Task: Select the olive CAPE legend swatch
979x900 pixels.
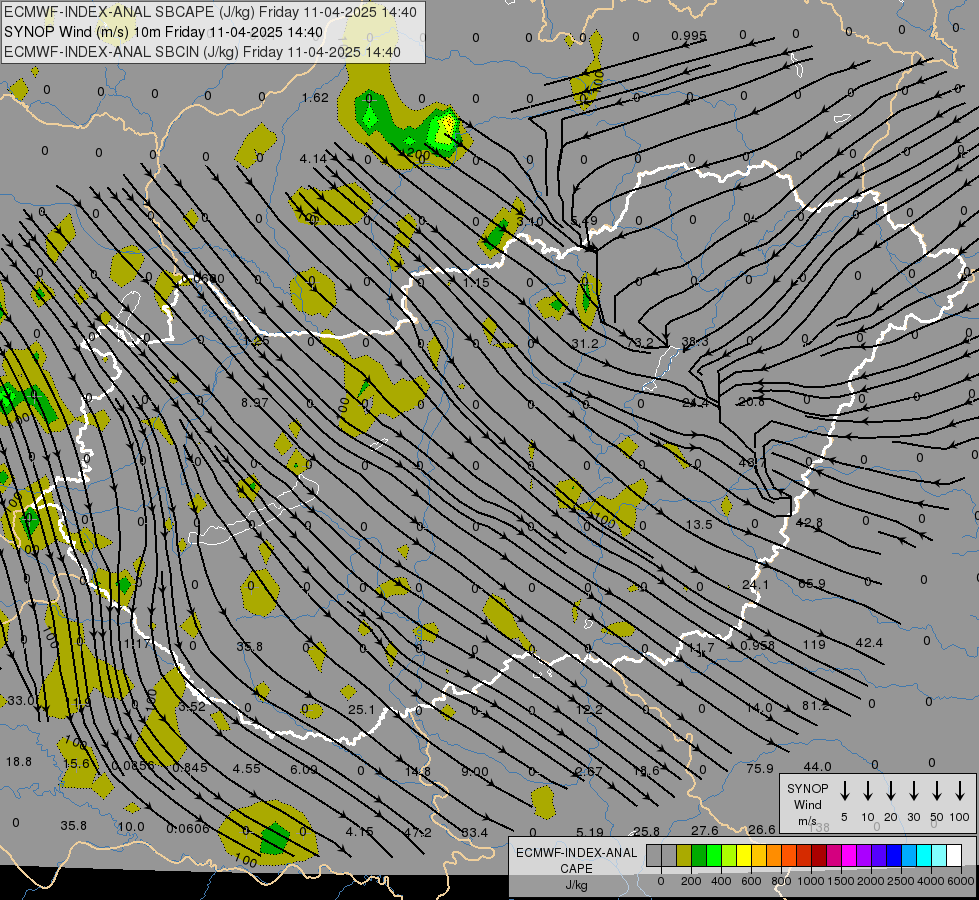Action: (x=684, y=856)
